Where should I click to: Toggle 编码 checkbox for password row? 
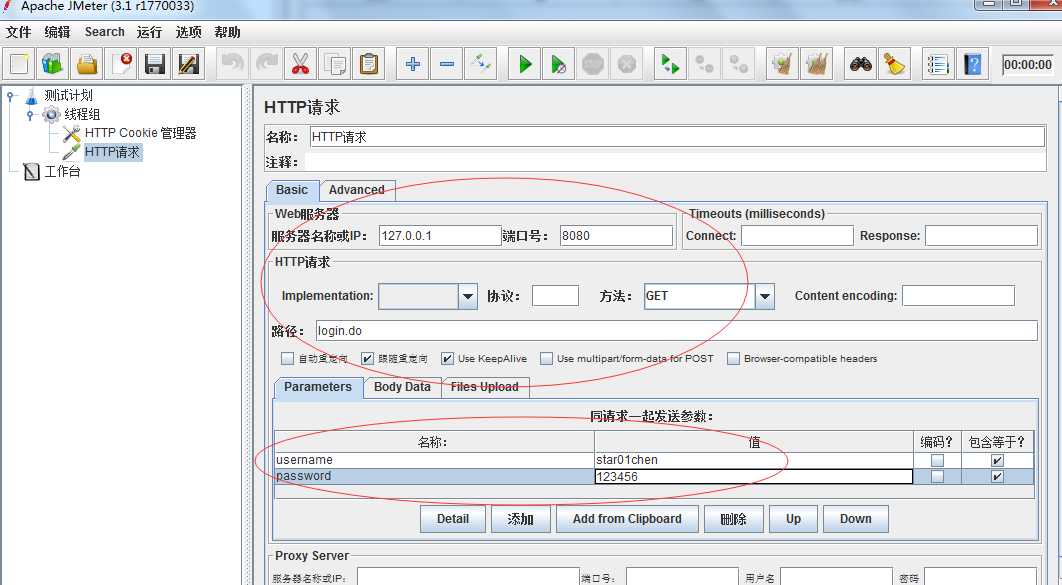pos(937,477)
